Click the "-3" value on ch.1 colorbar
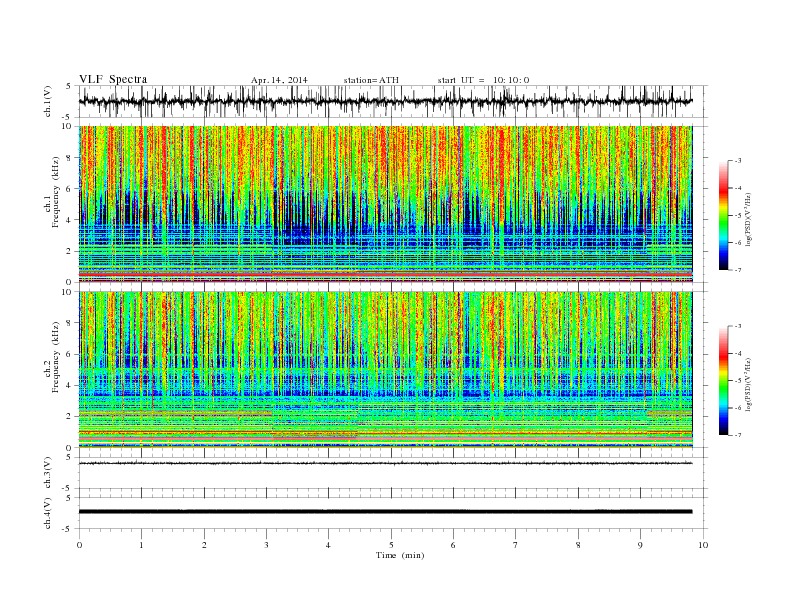Screen dimensions: 792x612 click(737, 161)
